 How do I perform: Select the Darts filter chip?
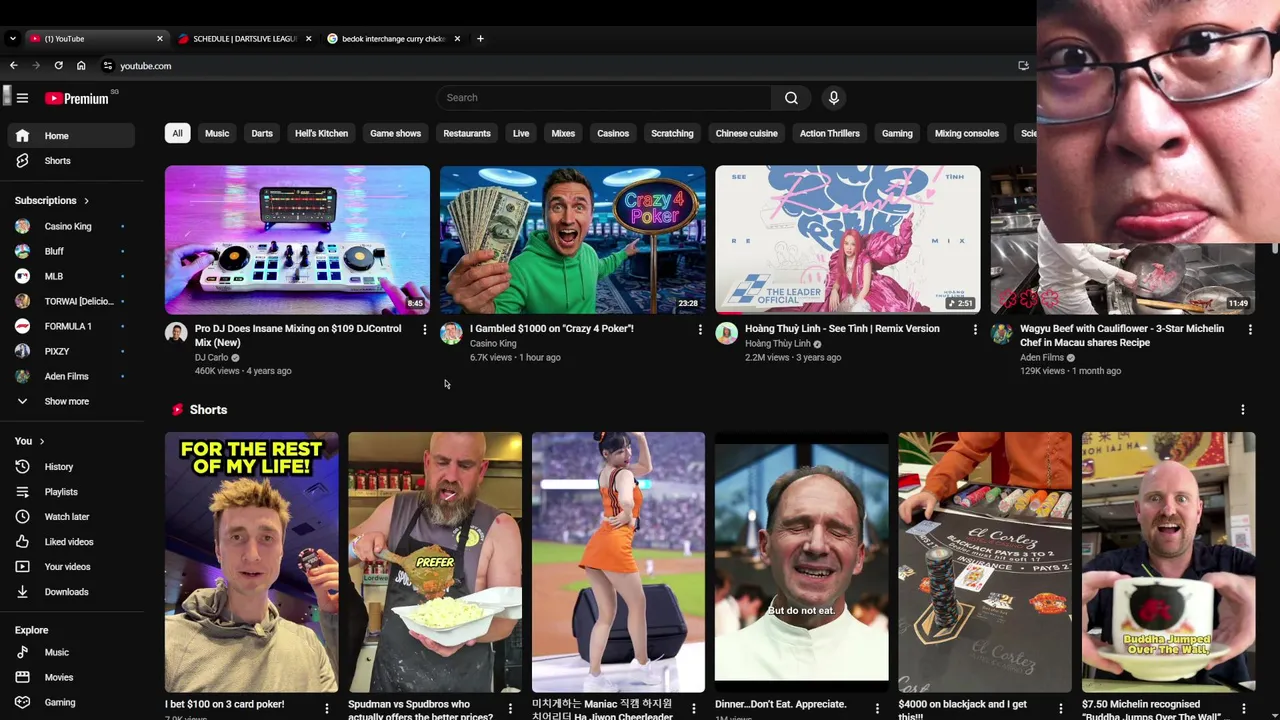(262, 134)
